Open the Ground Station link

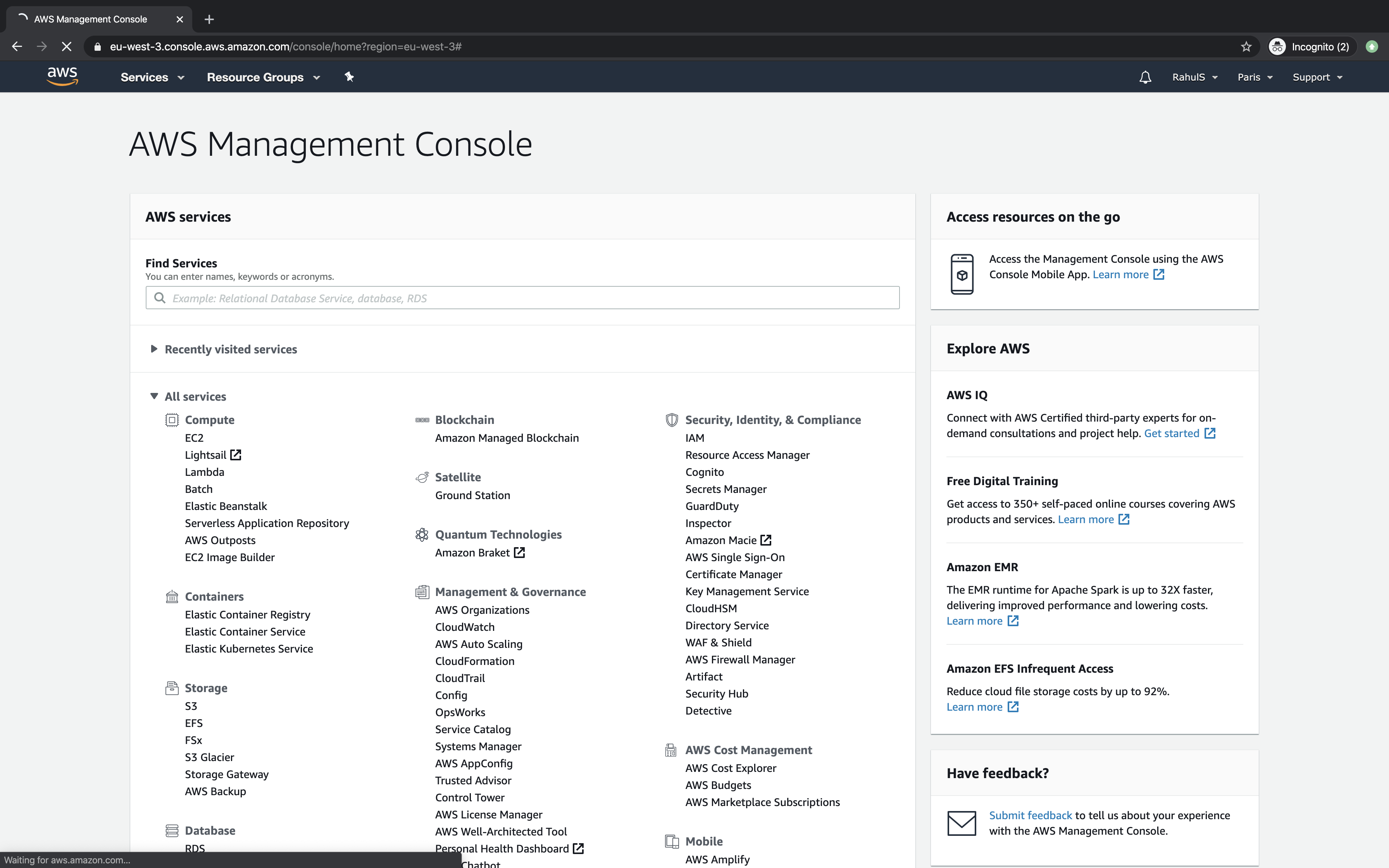[472, 495]
